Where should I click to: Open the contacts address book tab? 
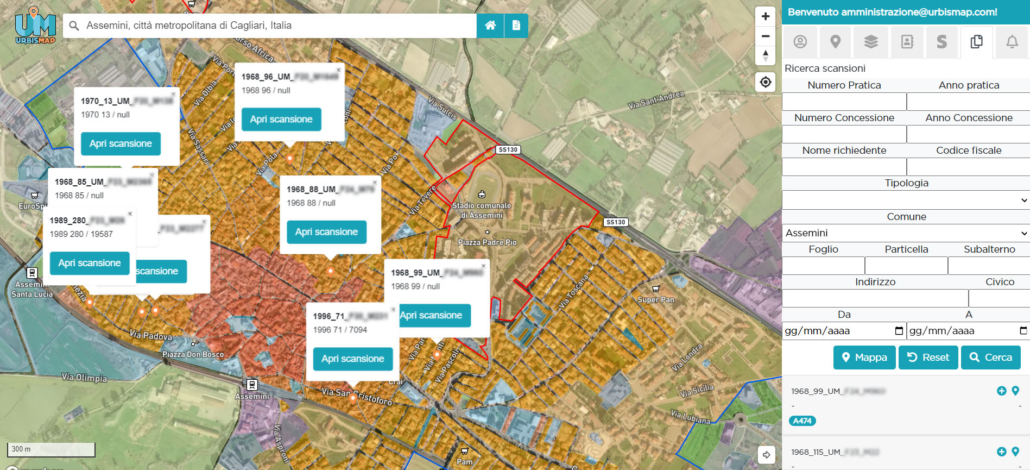click(907, 42)
